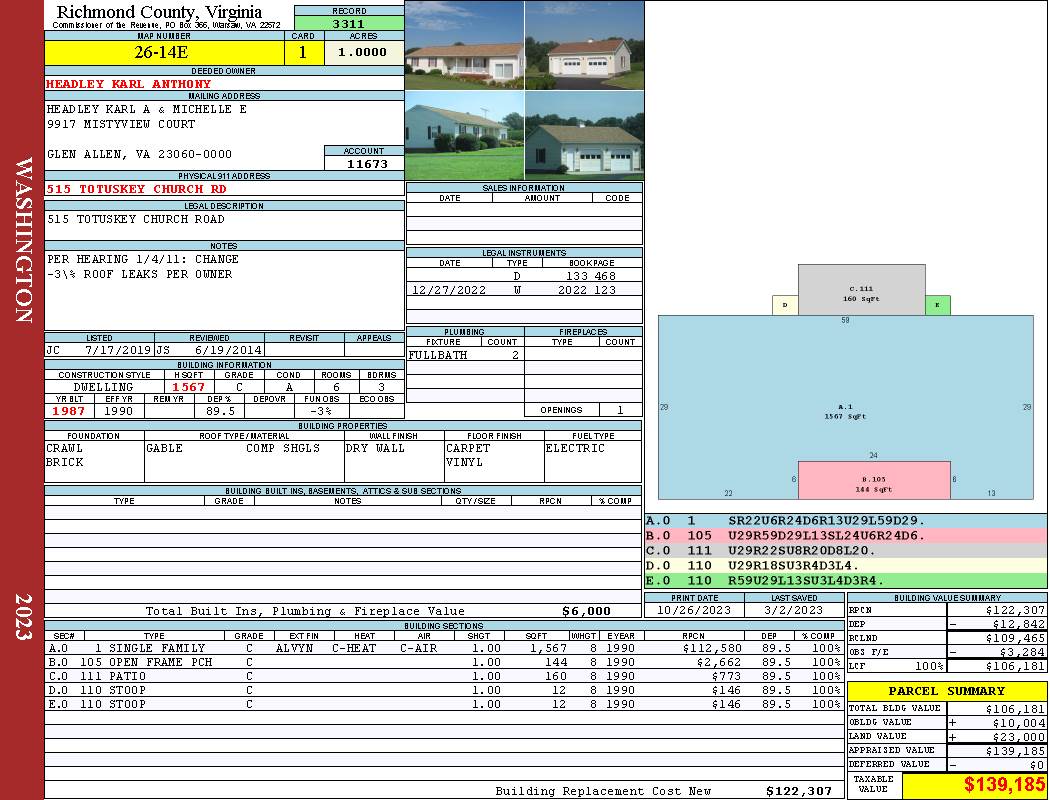The width and height of the screenshot is (1050, 800).
Task: Click map number 26-14E
Action: tap(161, 52)
